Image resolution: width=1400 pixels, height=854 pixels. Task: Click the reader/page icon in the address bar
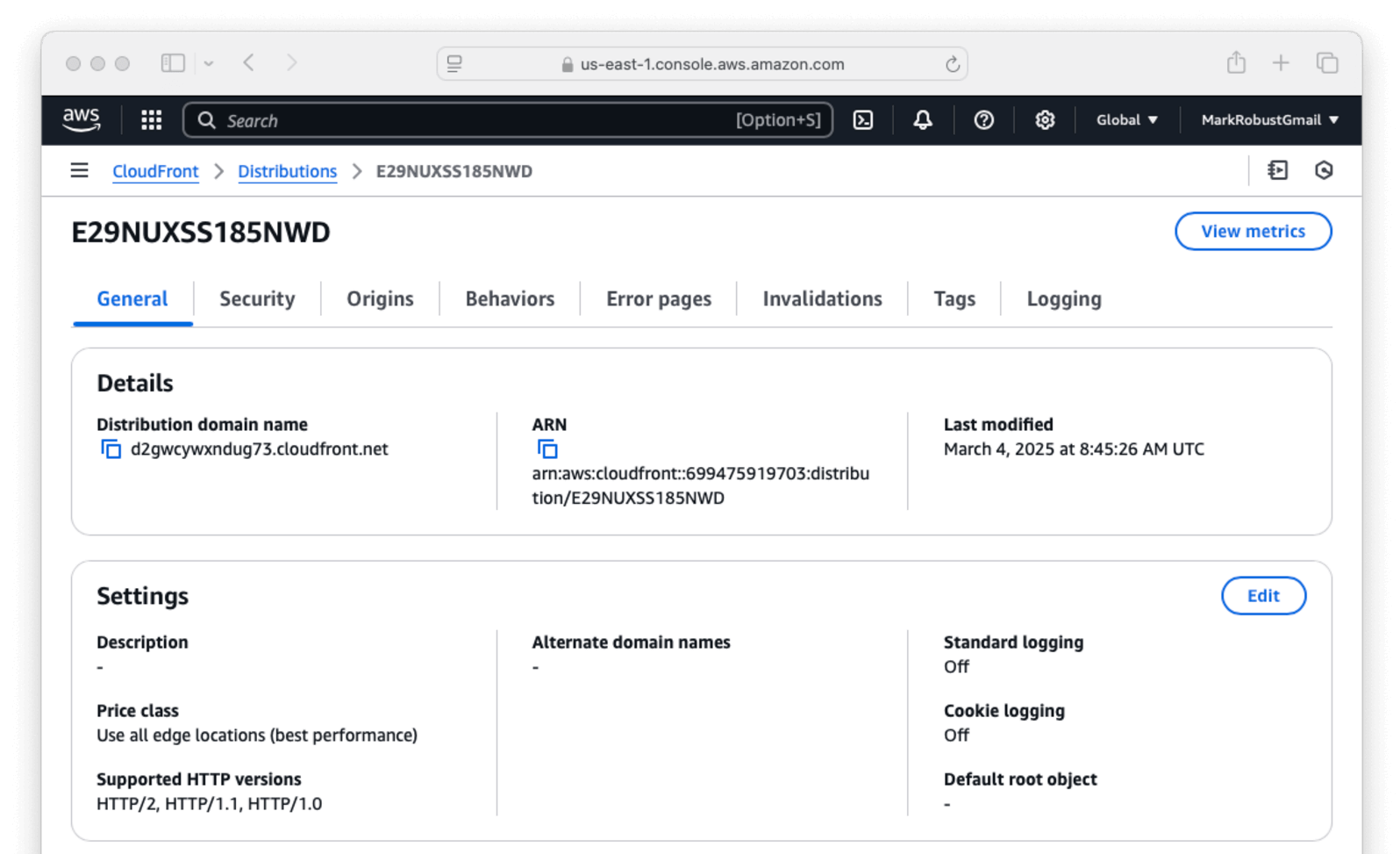tap(454, 63)
